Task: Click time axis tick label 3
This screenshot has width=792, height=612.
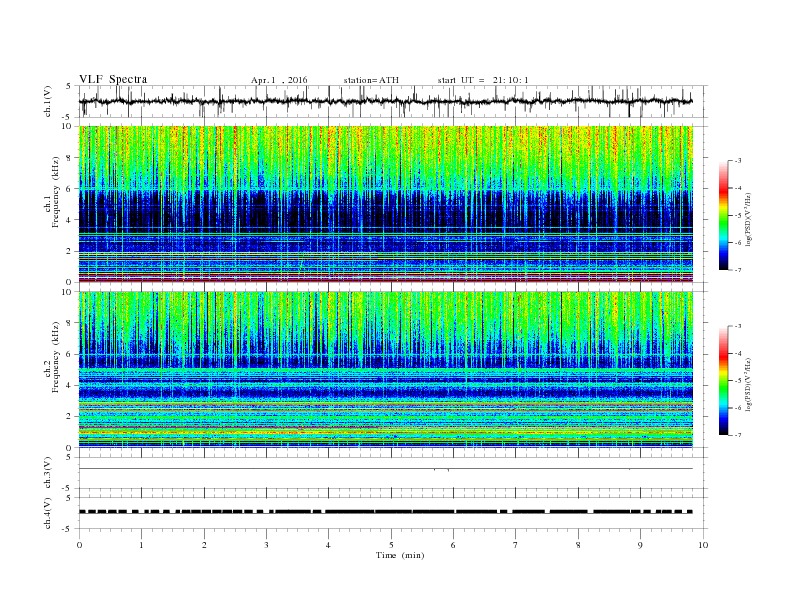Action: 267,545
